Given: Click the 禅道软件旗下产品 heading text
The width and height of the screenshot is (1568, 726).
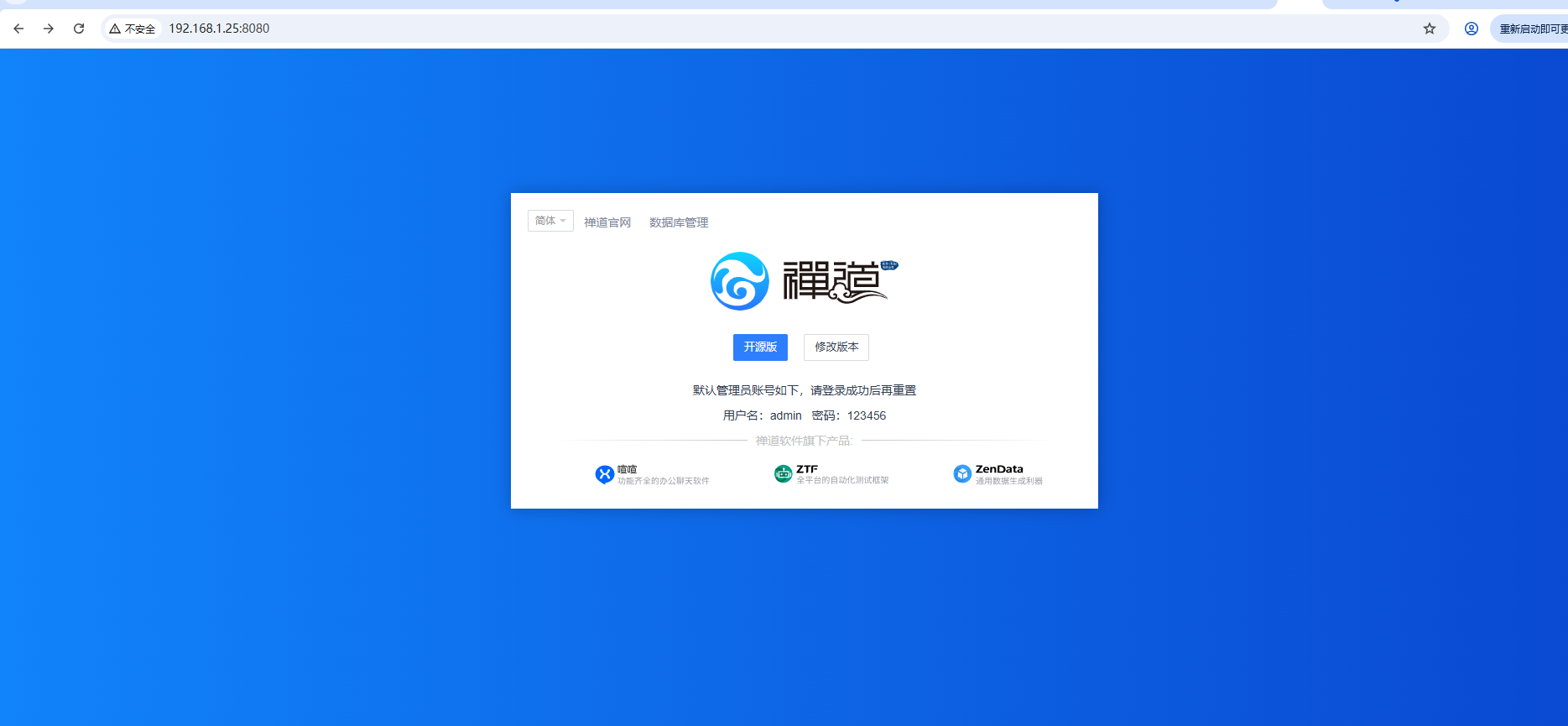Looking at the screenshot, I should (804, 441).
